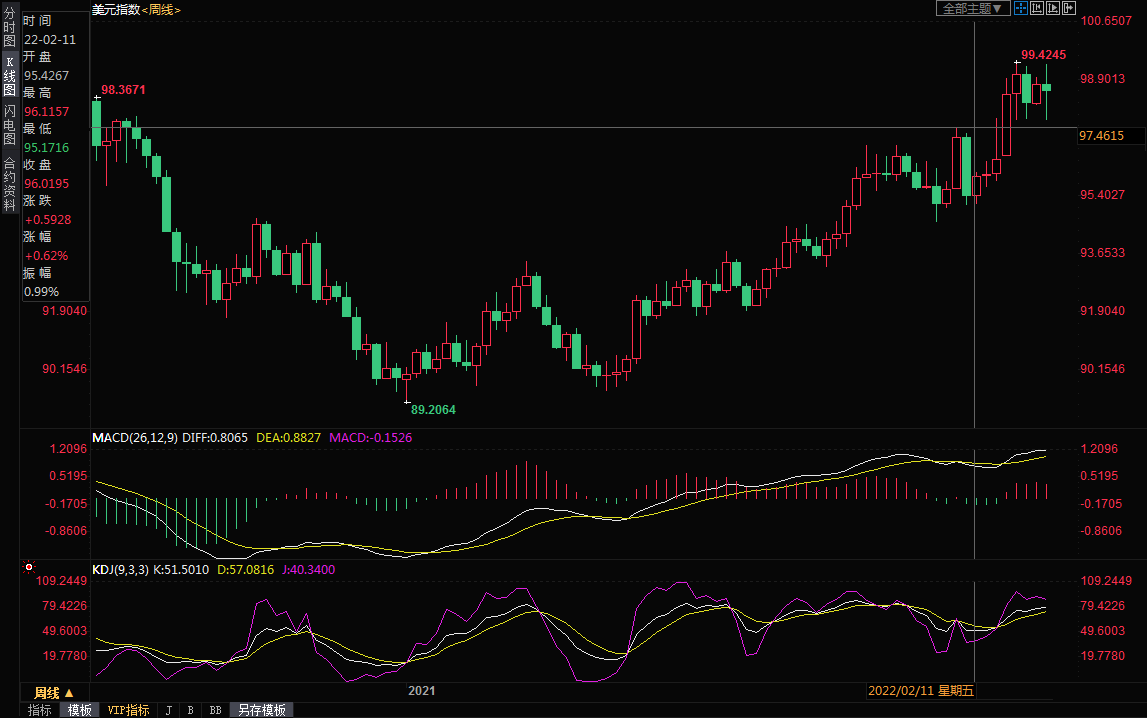Open the 合约资料 side tab
The width and height of the screenshot is (1147, 718).
(x=9, y=177)
